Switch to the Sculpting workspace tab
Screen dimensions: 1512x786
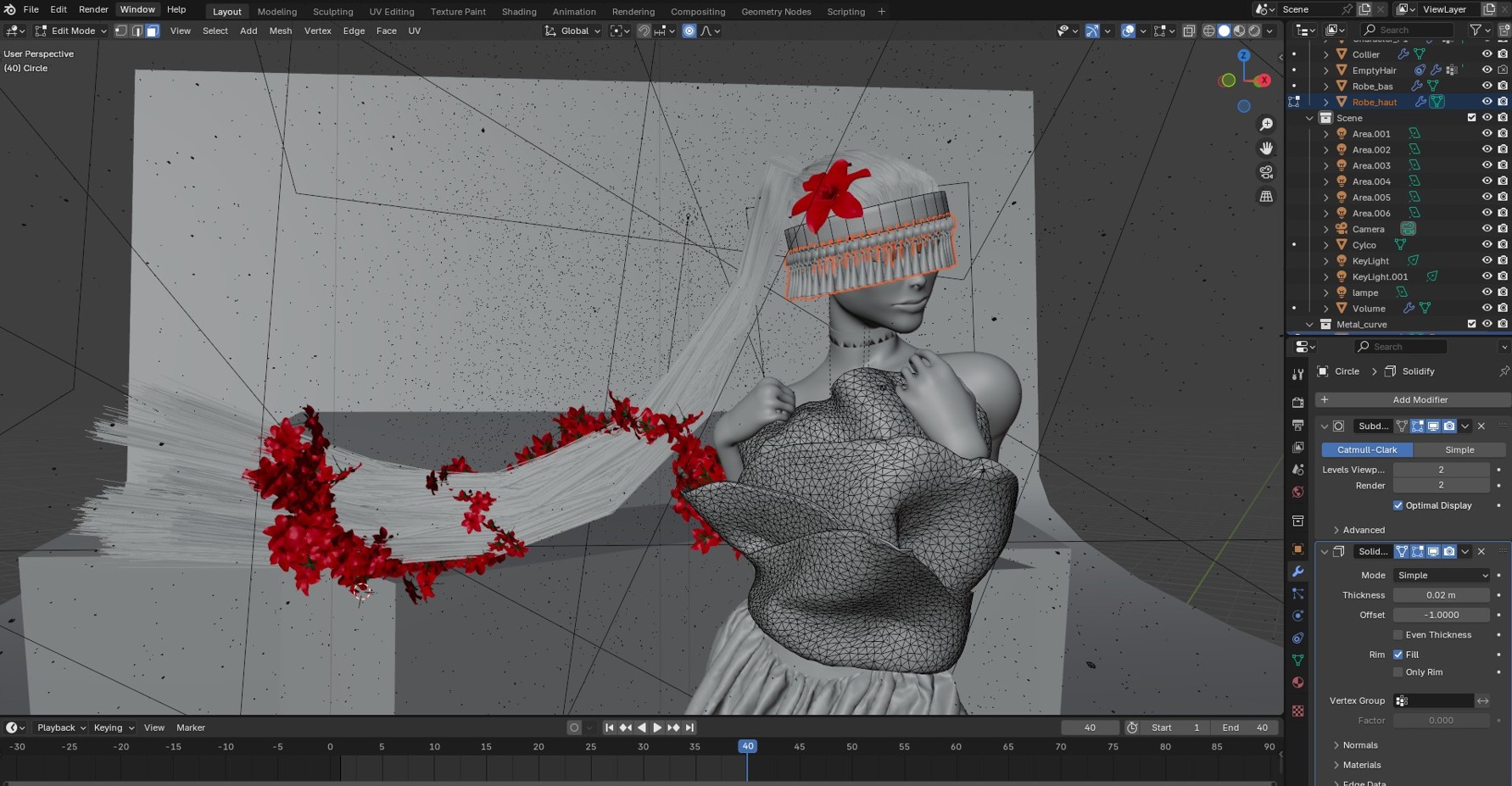[x=332, y=12]
